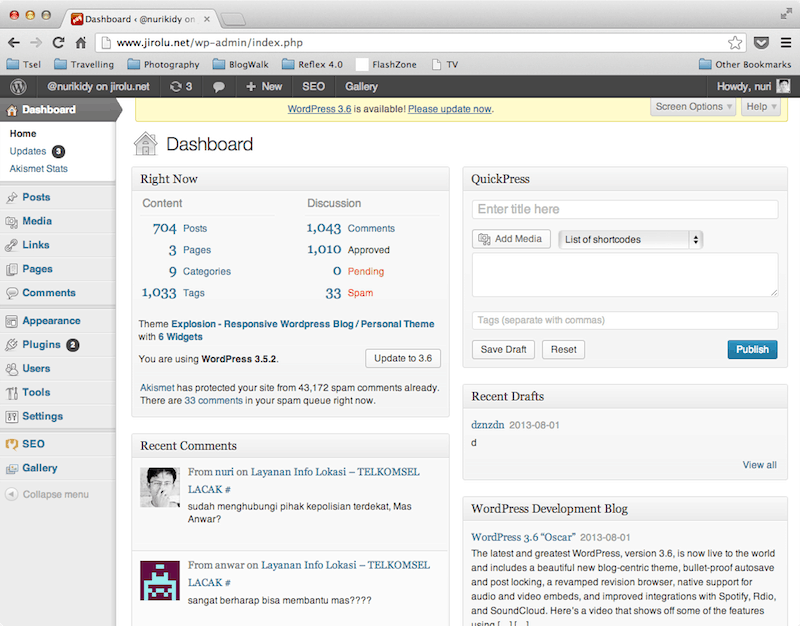The height and width of the screenshot is (626, 800).
Task: Click the Update to 3.6 button
Action: point(403,358)
